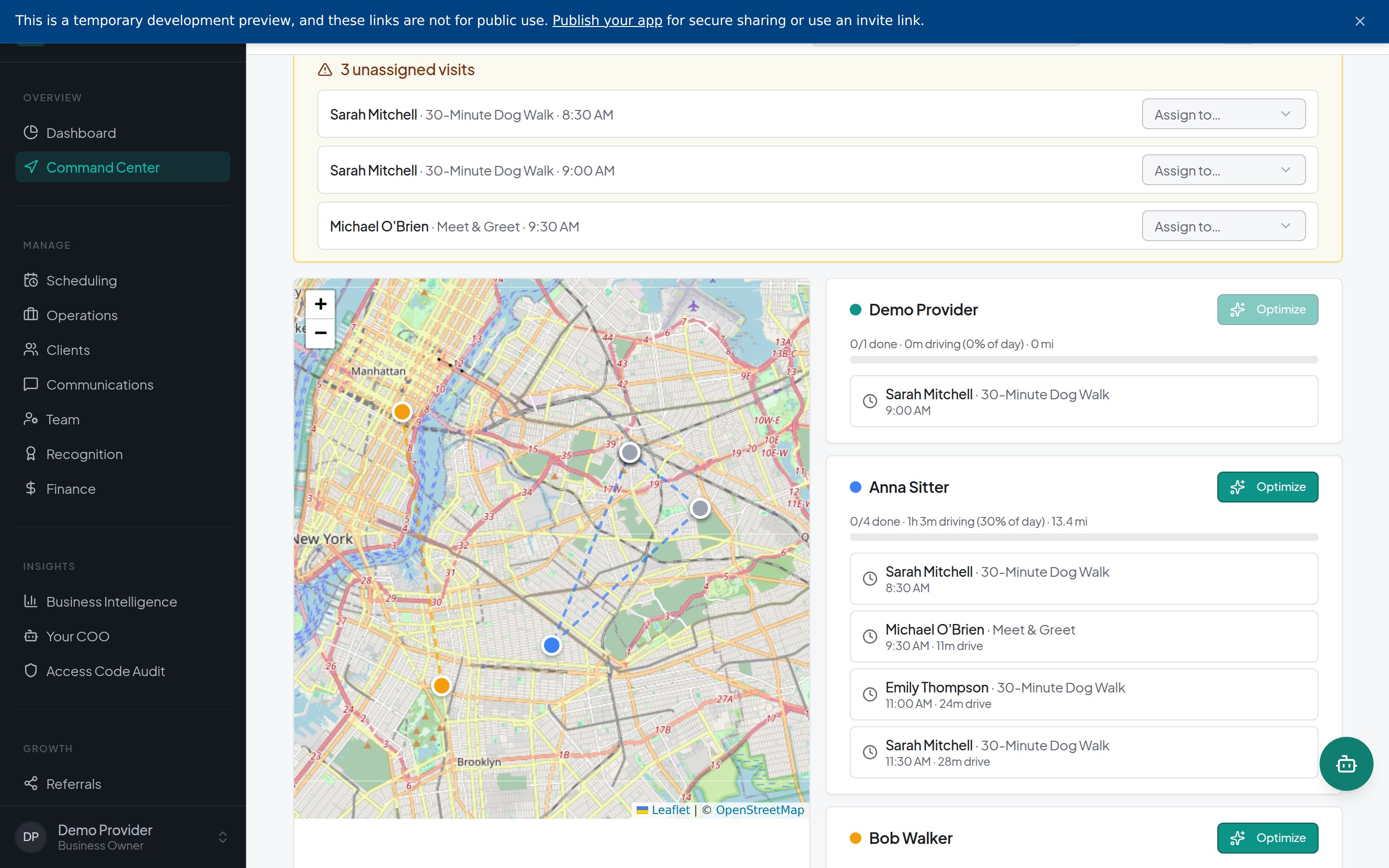Viewport: 1389px width, 868px height.
Task: Go to Operations in the sidebar
Action: point(123,315)
